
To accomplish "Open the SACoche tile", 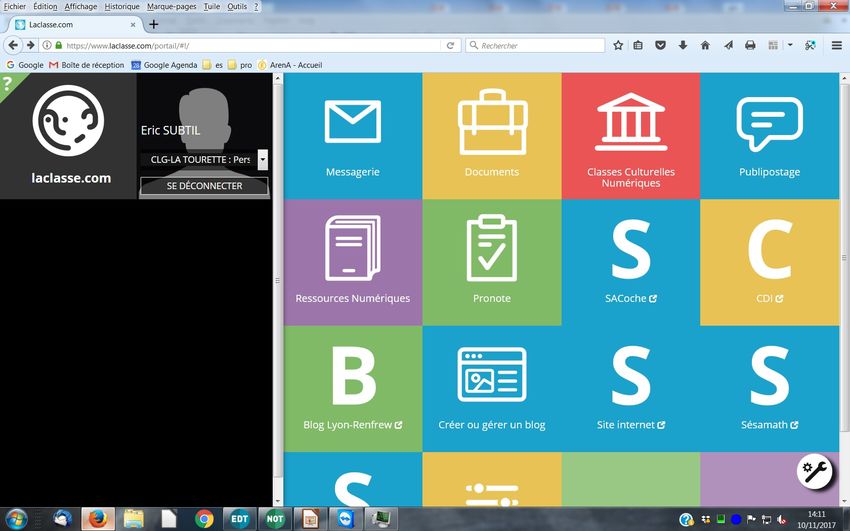I will 631,262.
